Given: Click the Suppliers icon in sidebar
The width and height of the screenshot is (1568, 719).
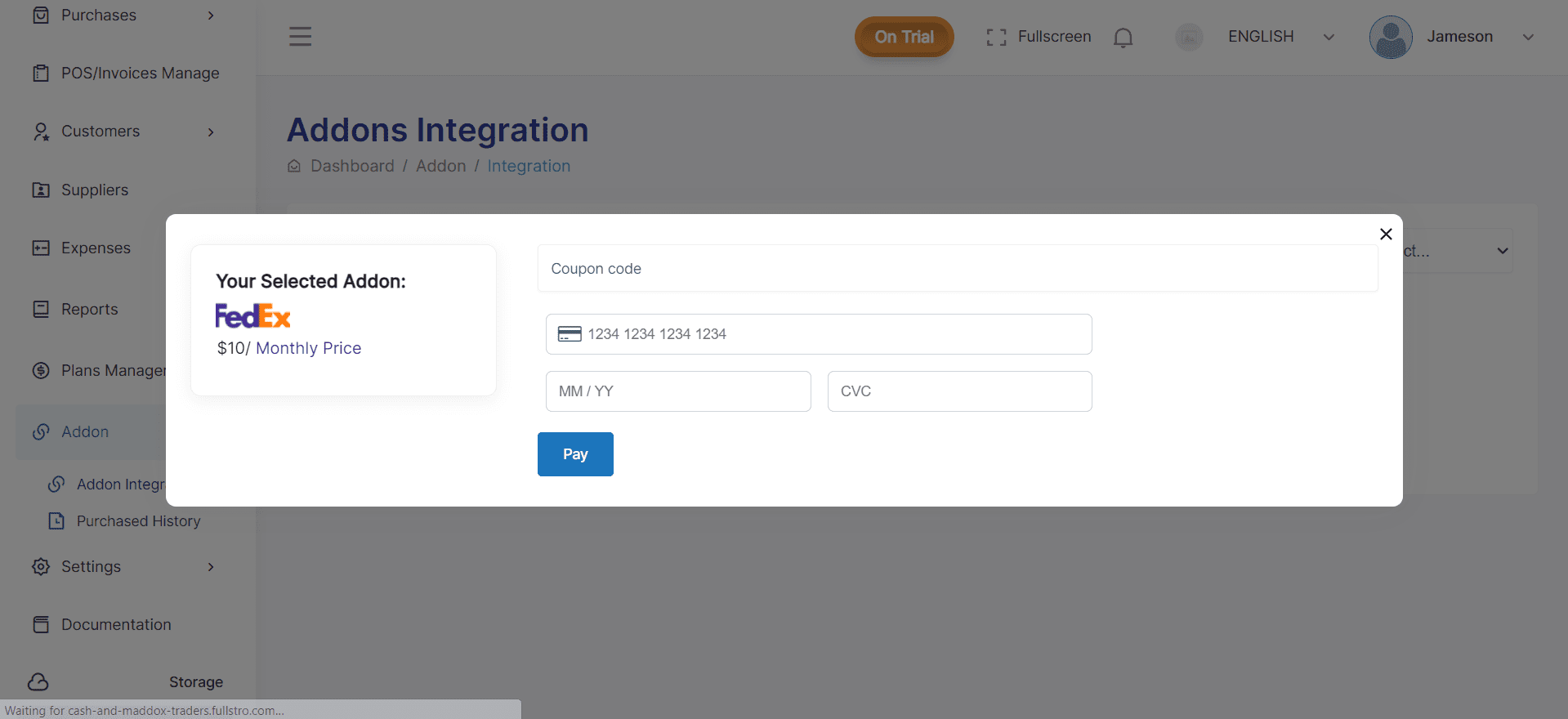Looking at the screenshot, I should tap(41, 190).
